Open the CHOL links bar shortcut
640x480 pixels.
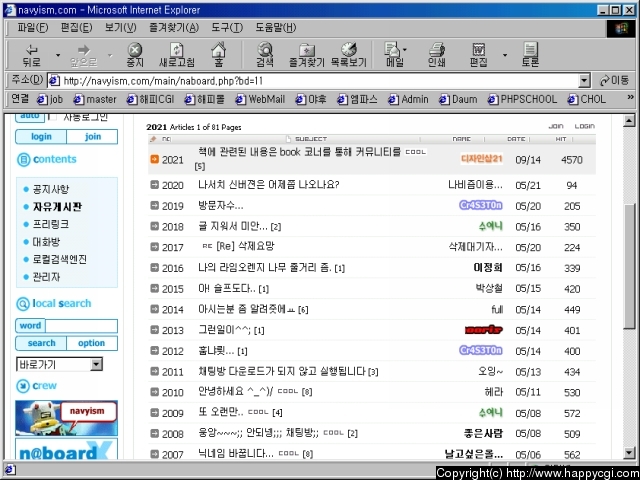(x=587, y=99)
